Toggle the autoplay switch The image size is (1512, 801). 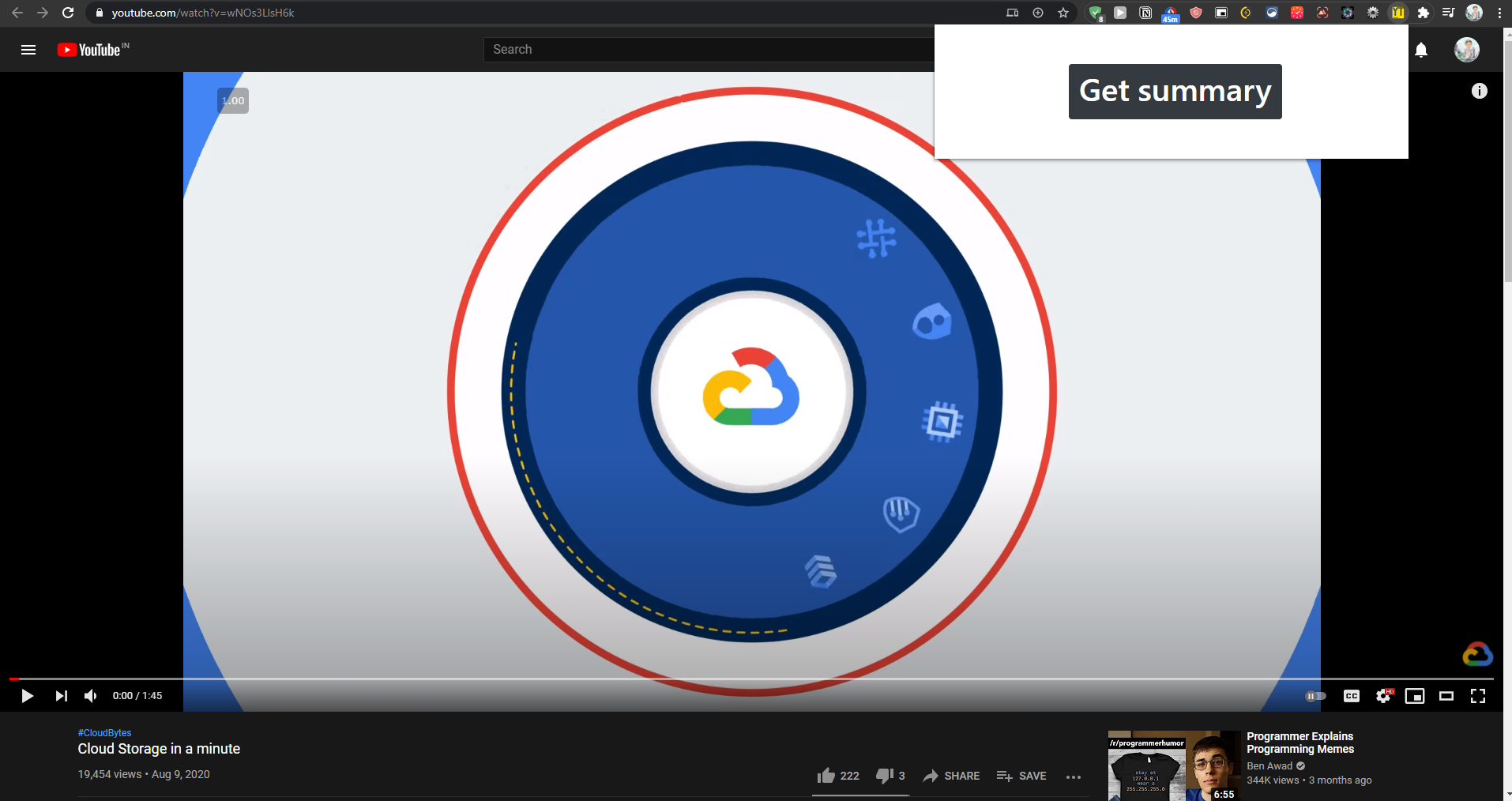(x=1315, y=696)
